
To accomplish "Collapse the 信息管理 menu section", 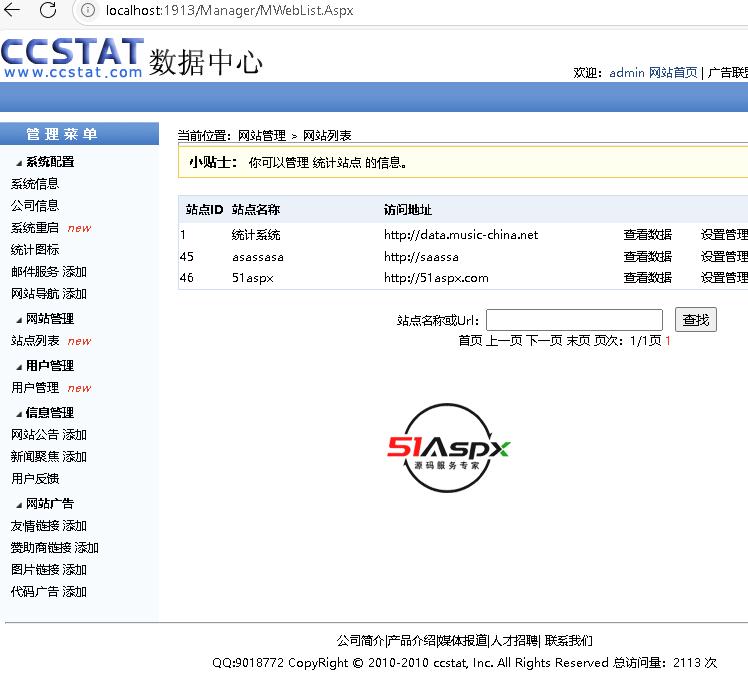I will point(44,413).
